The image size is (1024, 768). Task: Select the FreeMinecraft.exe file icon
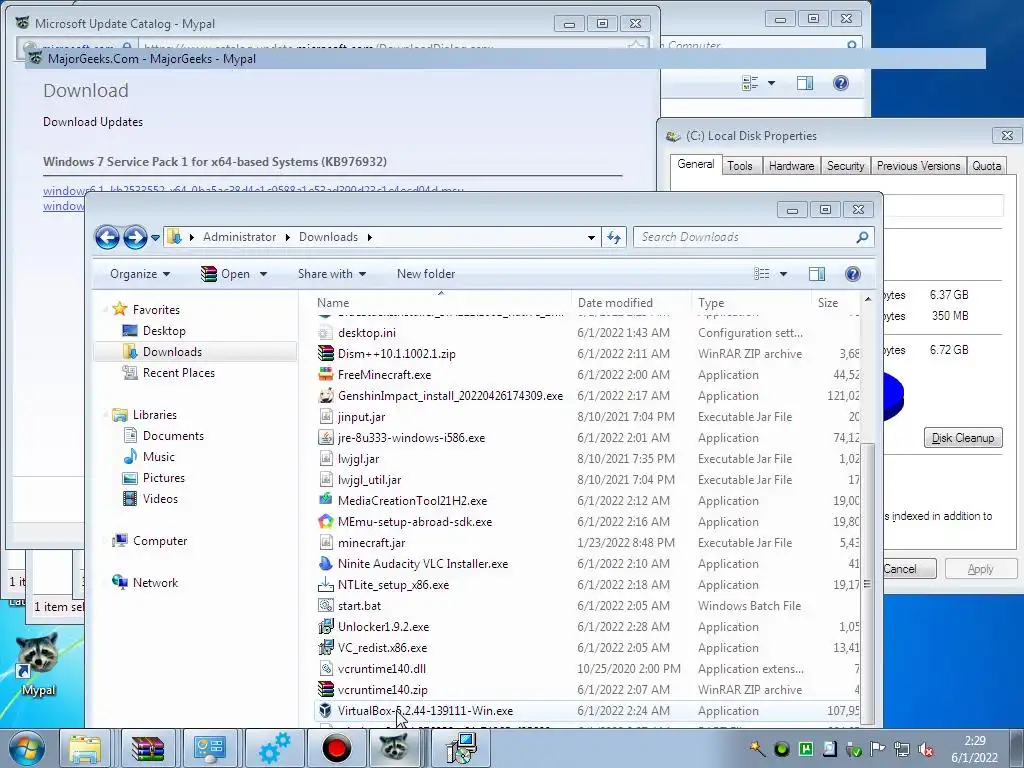point(326,374)
